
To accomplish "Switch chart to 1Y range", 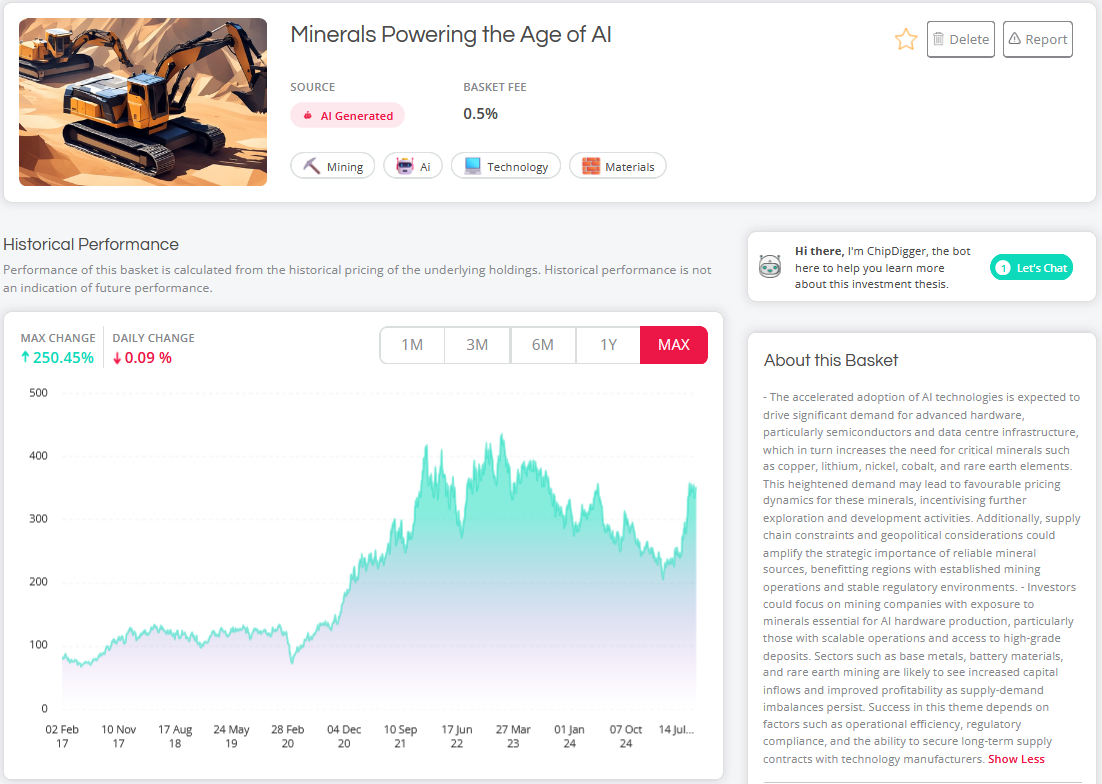I will pyautogui.click(x=608, y=345).
